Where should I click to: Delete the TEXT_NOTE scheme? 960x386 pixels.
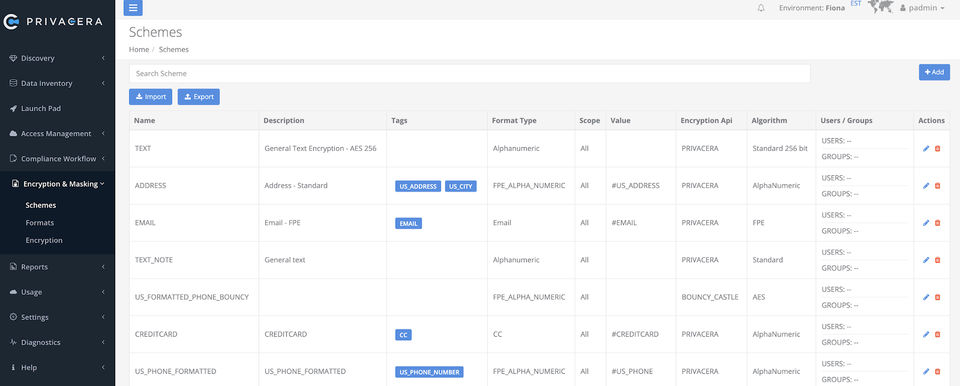click(x=937, y=260)
